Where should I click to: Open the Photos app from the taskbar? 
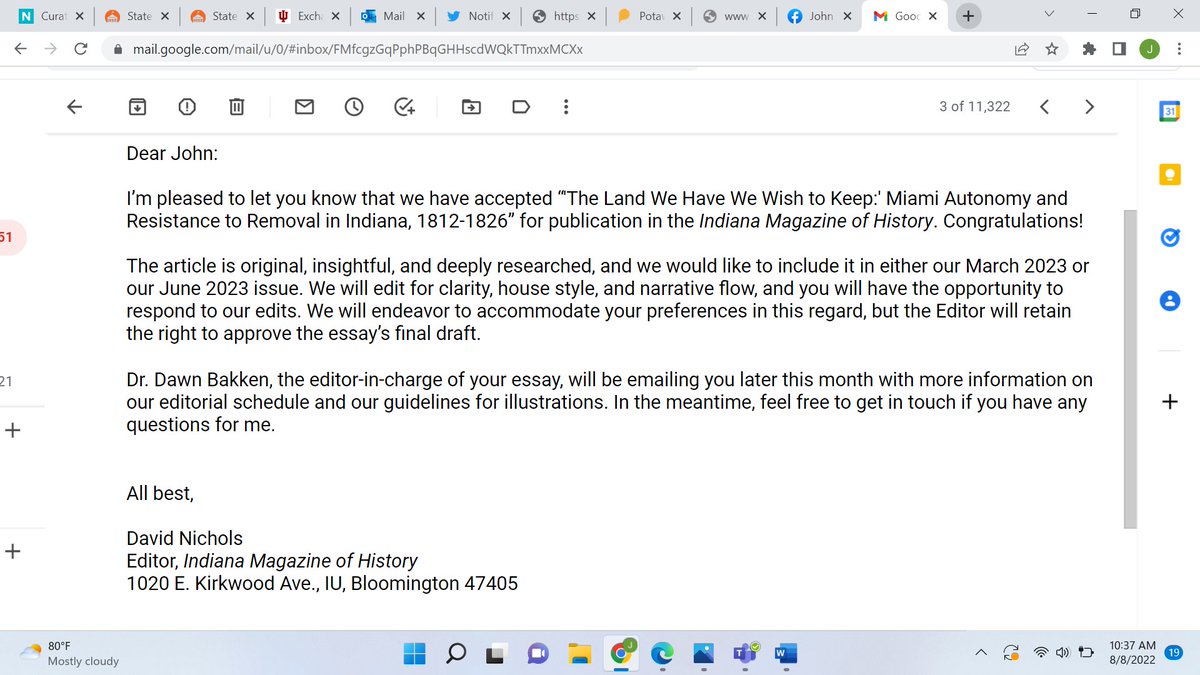[x=703, y=653]
